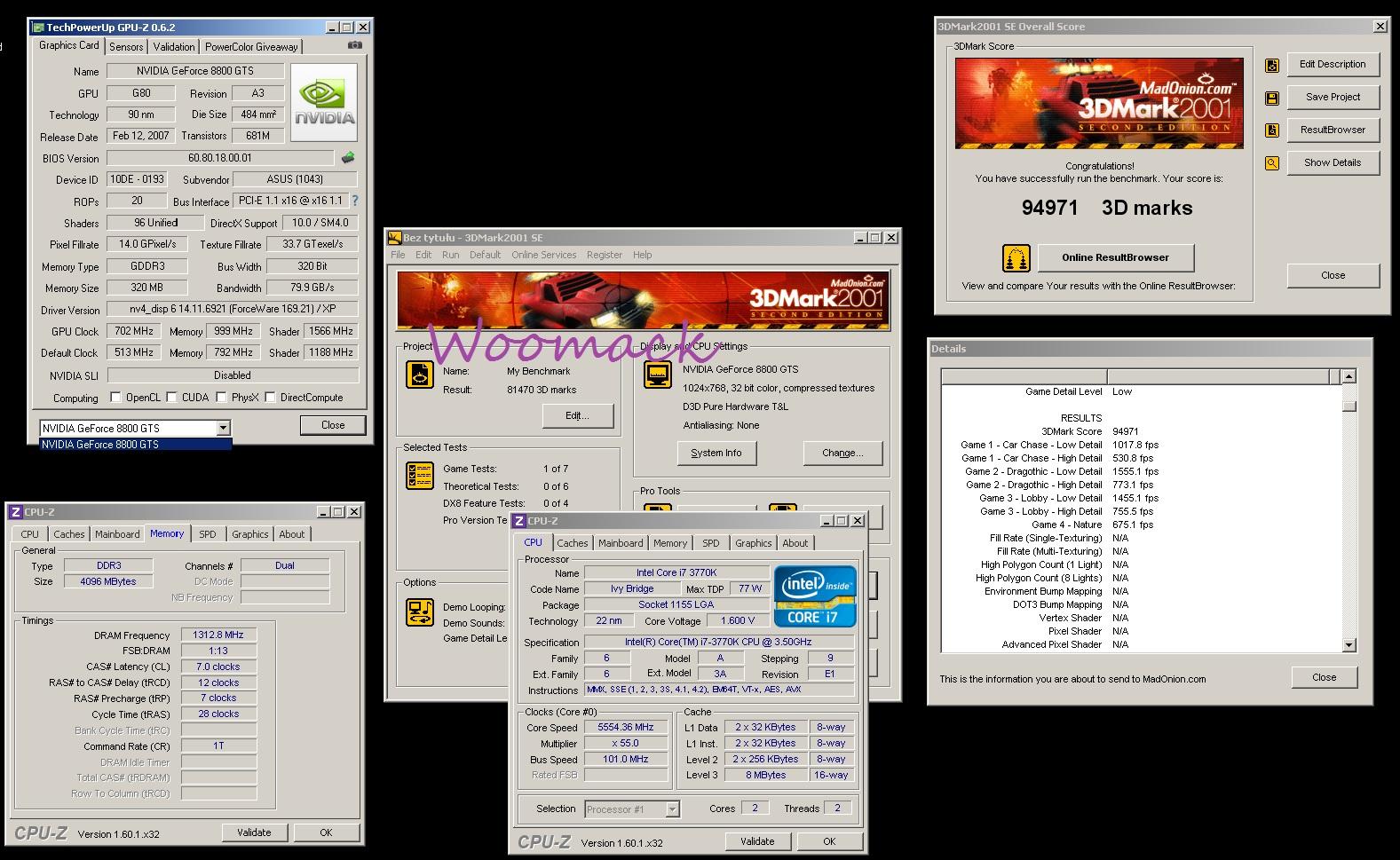This screenshot has width=1400, height=860.
Task: Click Close in the Details window
Action: pos(1325,677)
